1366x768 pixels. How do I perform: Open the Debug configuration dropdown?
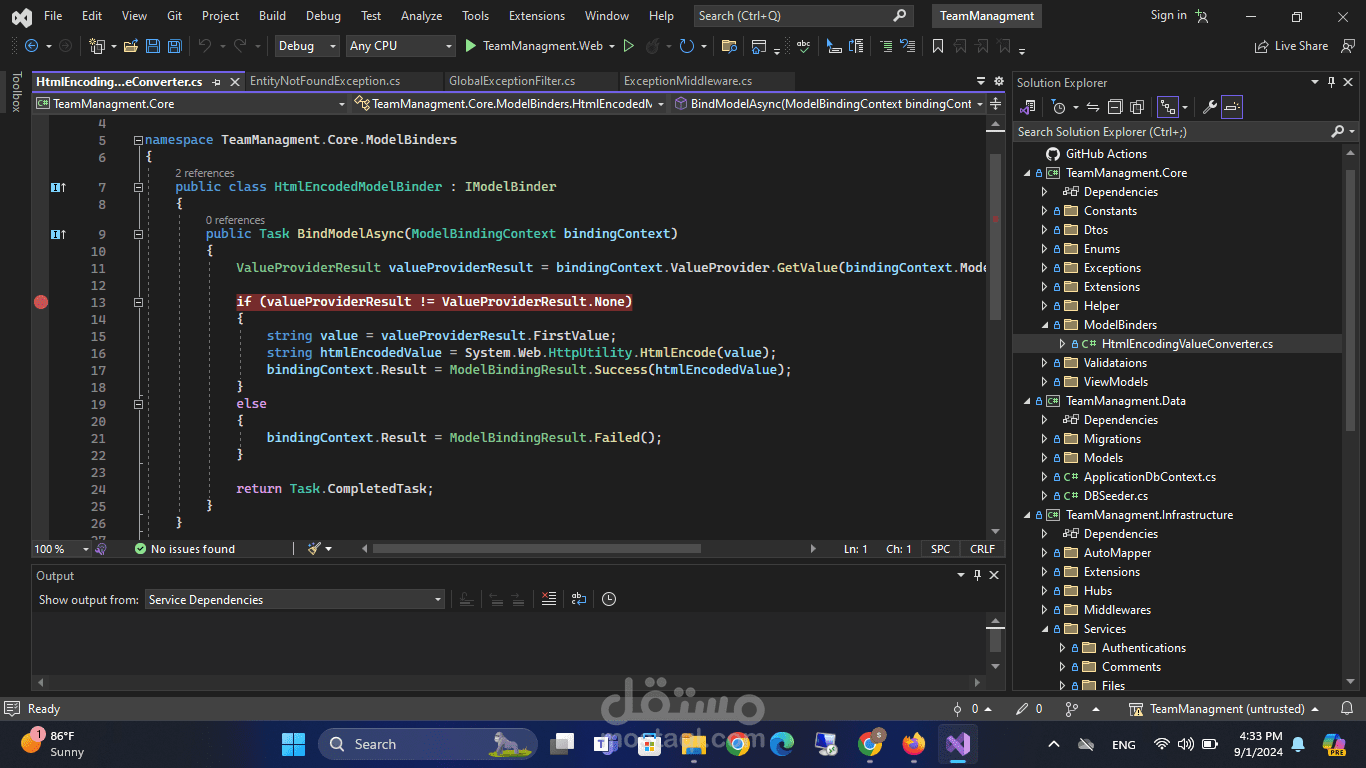pos(307,46)
